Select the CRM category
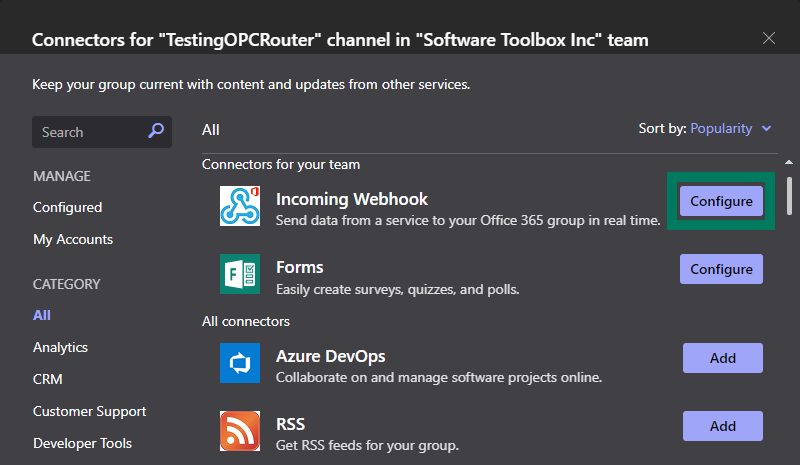Viewport: 800px width, 465px height. coord(47,379)
